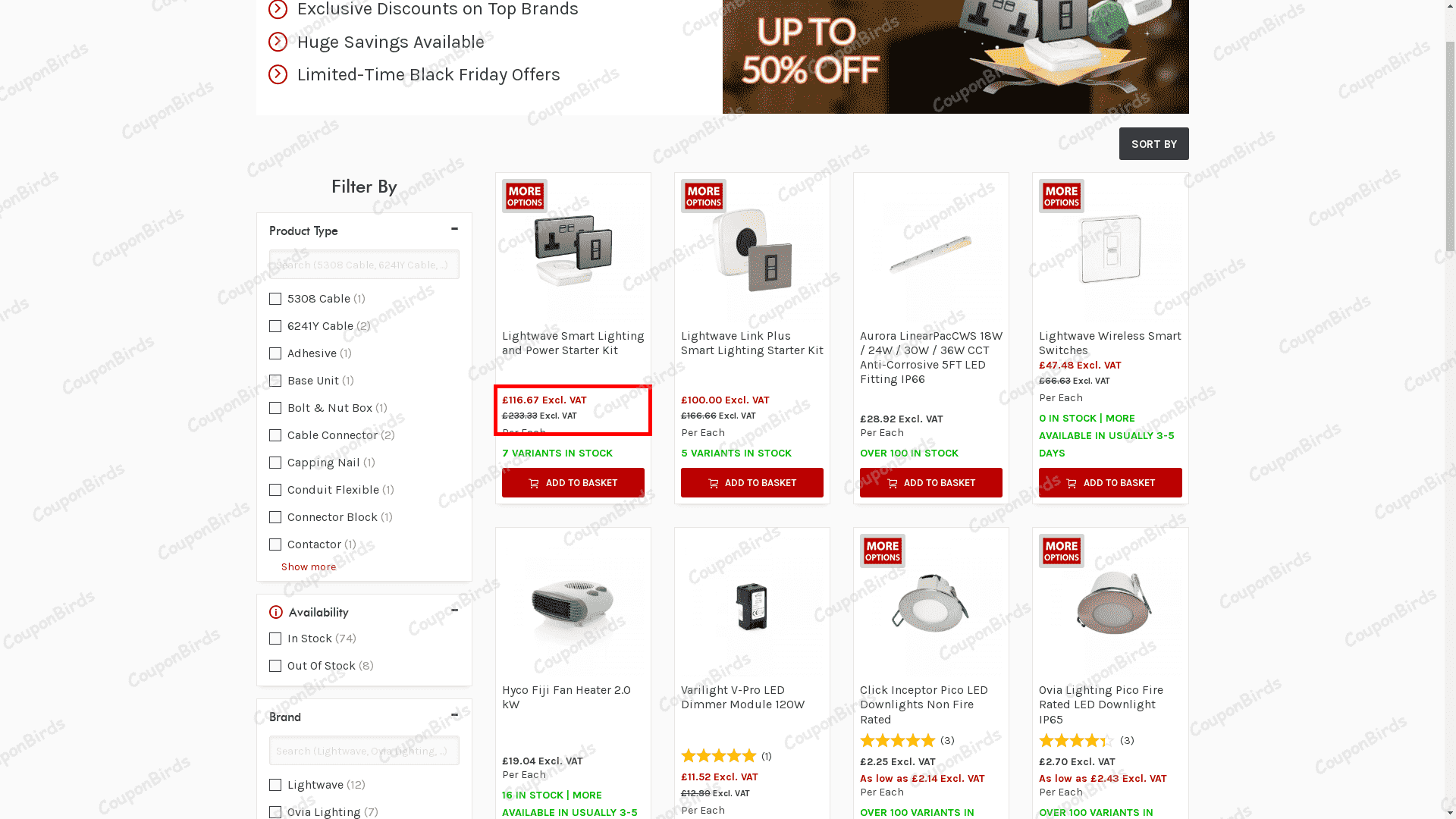
Task: Click arrow icon beside Limited-Time Black Friday Offers
Action: (278, 74)
